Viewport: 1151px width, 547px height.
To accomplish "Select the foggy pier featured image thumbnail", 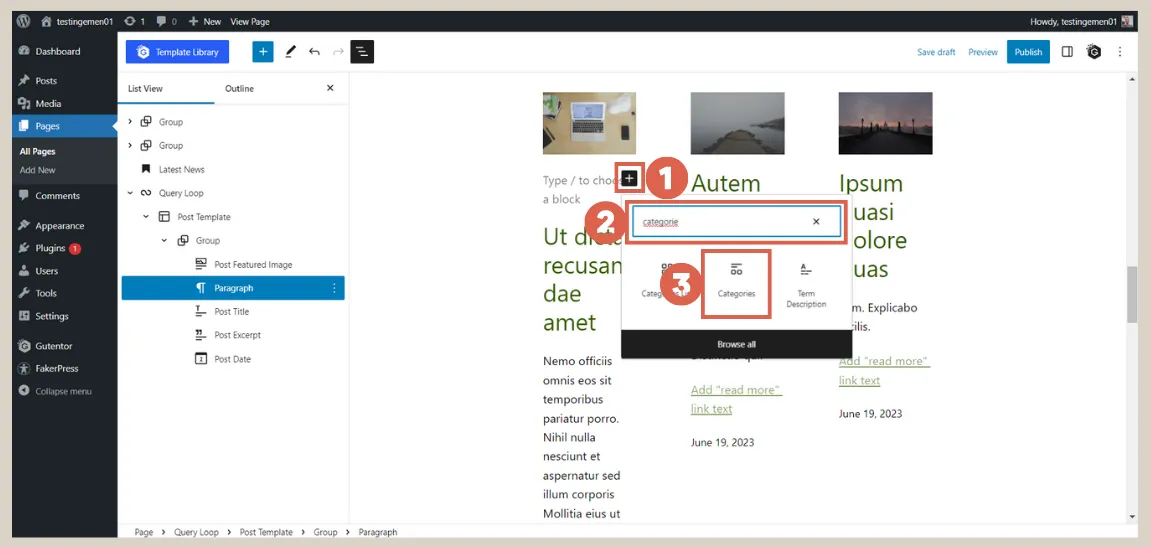I will [737, 123].
